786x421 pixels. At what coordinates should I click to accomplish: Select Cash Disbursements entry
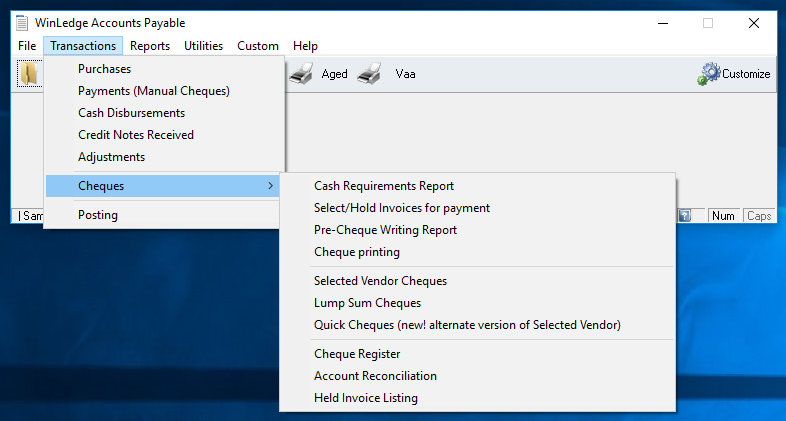click(x=132, y=113)
